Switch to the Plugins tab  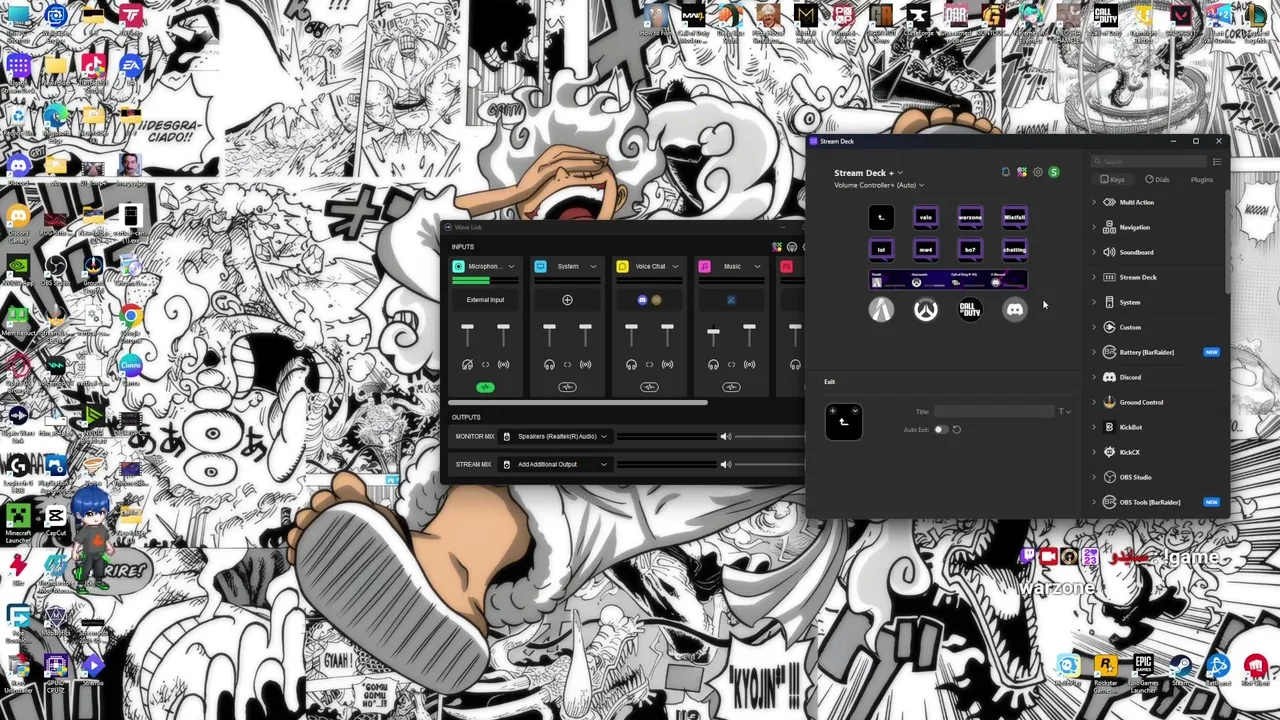coord(1201,180)
